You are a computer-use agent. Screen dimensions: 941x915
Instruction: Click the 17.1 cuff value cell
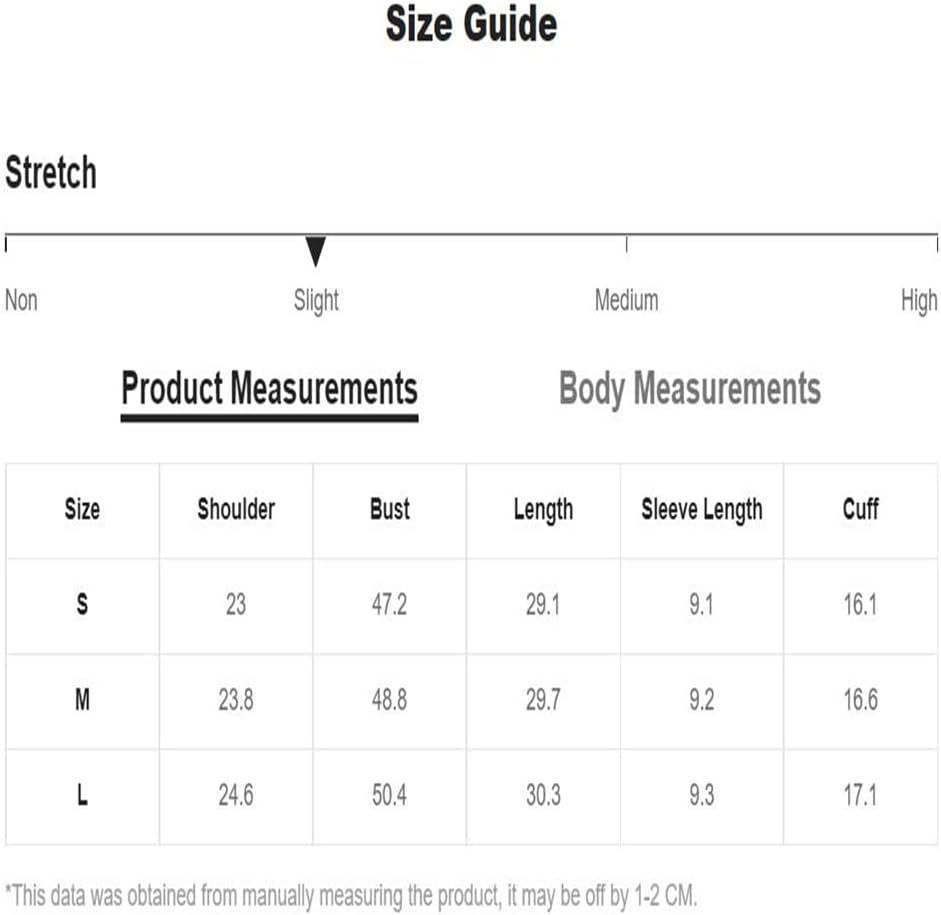[x=861, y=796]
